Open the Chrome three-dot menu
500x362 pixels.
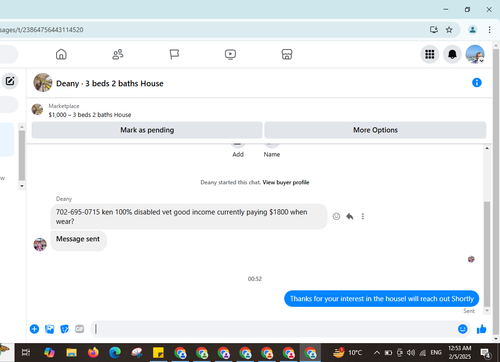[x=489, y=30]
